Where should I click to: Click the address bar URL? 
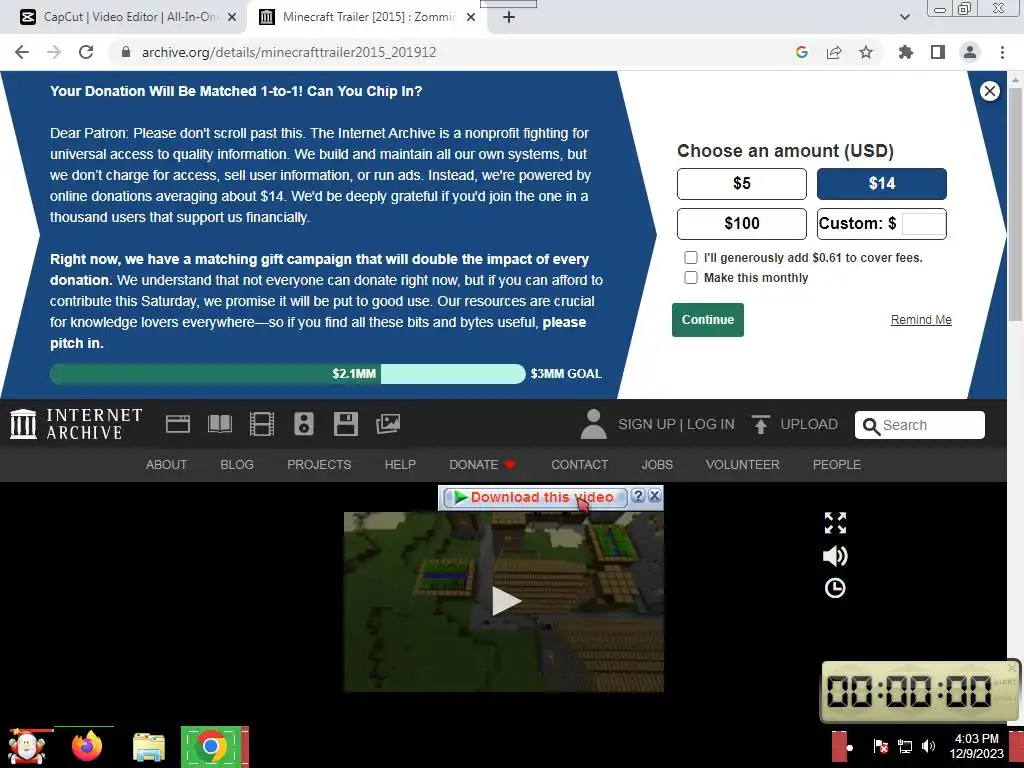point(289,52)
